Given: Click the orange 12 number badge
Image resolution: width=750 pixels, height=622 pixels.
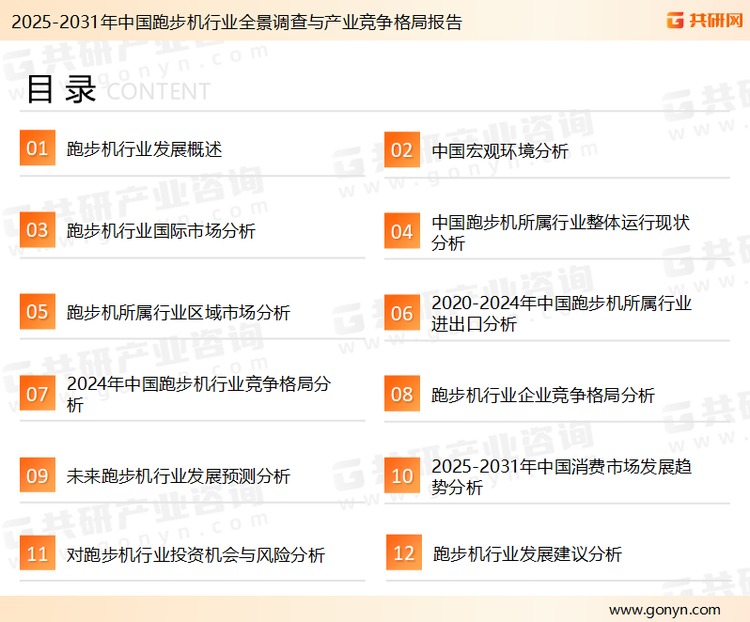Looking at the screenshot, I should (x=404, y=553).
